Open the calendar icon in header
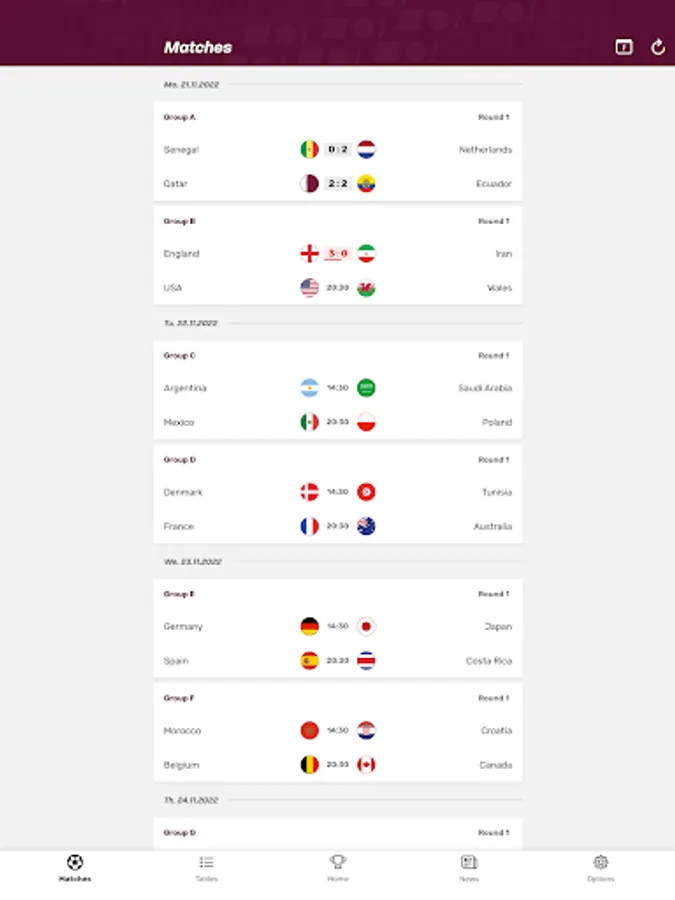The width and height of the screenshot is (675, 900). pos(624,47)
